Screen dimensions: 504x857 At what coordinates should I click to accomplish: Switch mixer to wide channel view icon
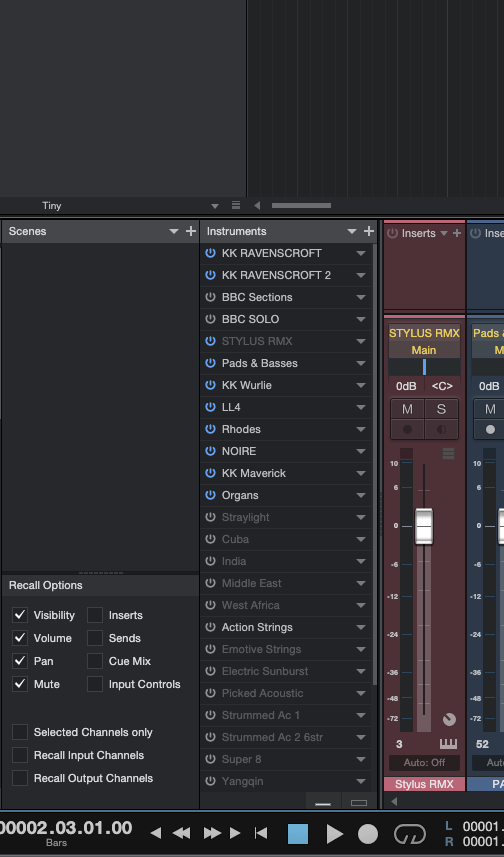[x=359, y=803]
